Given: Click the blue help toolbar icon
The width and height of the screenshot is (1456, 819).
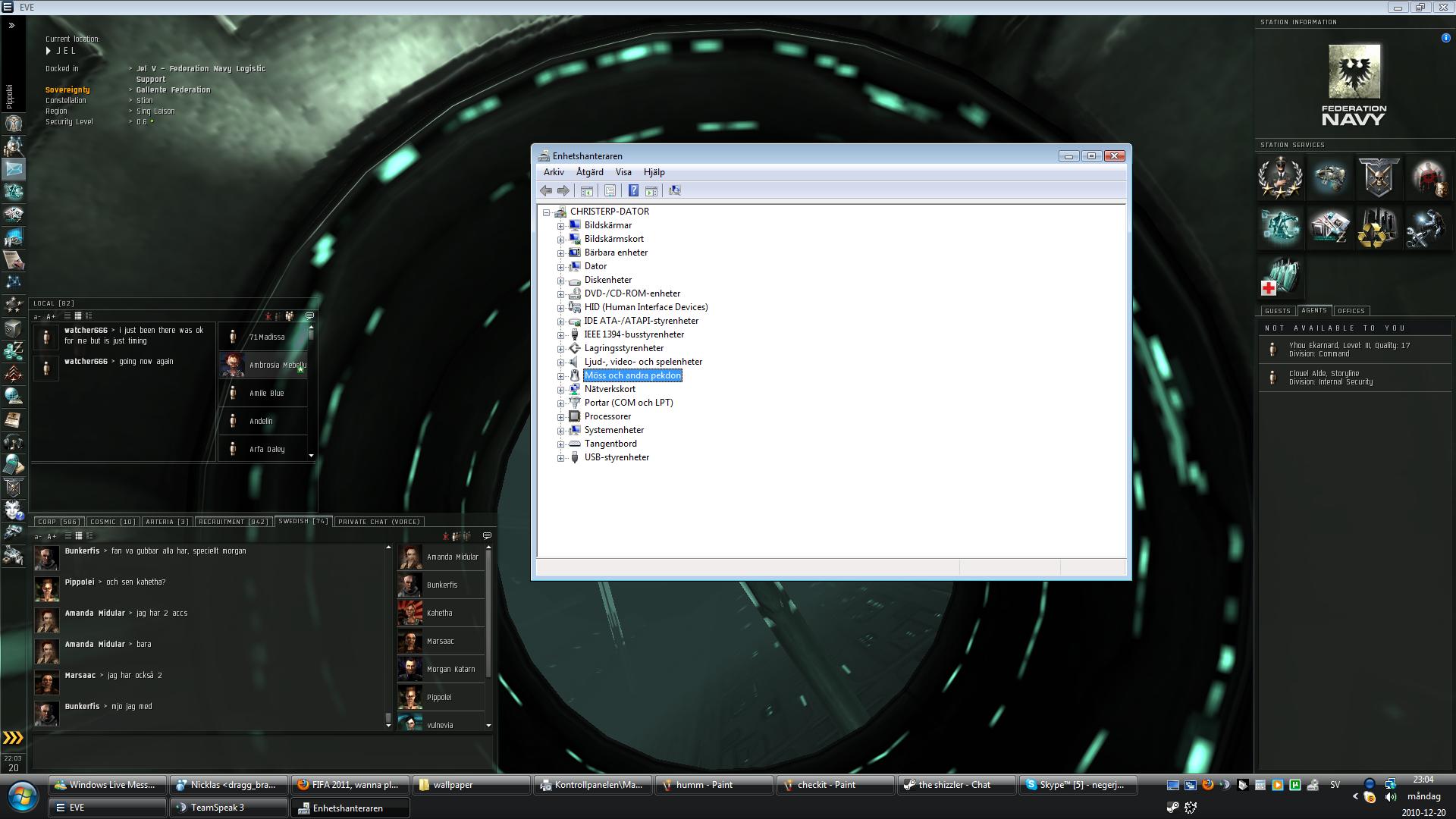Looking at the screenshot, I should [x=633, y=191].
